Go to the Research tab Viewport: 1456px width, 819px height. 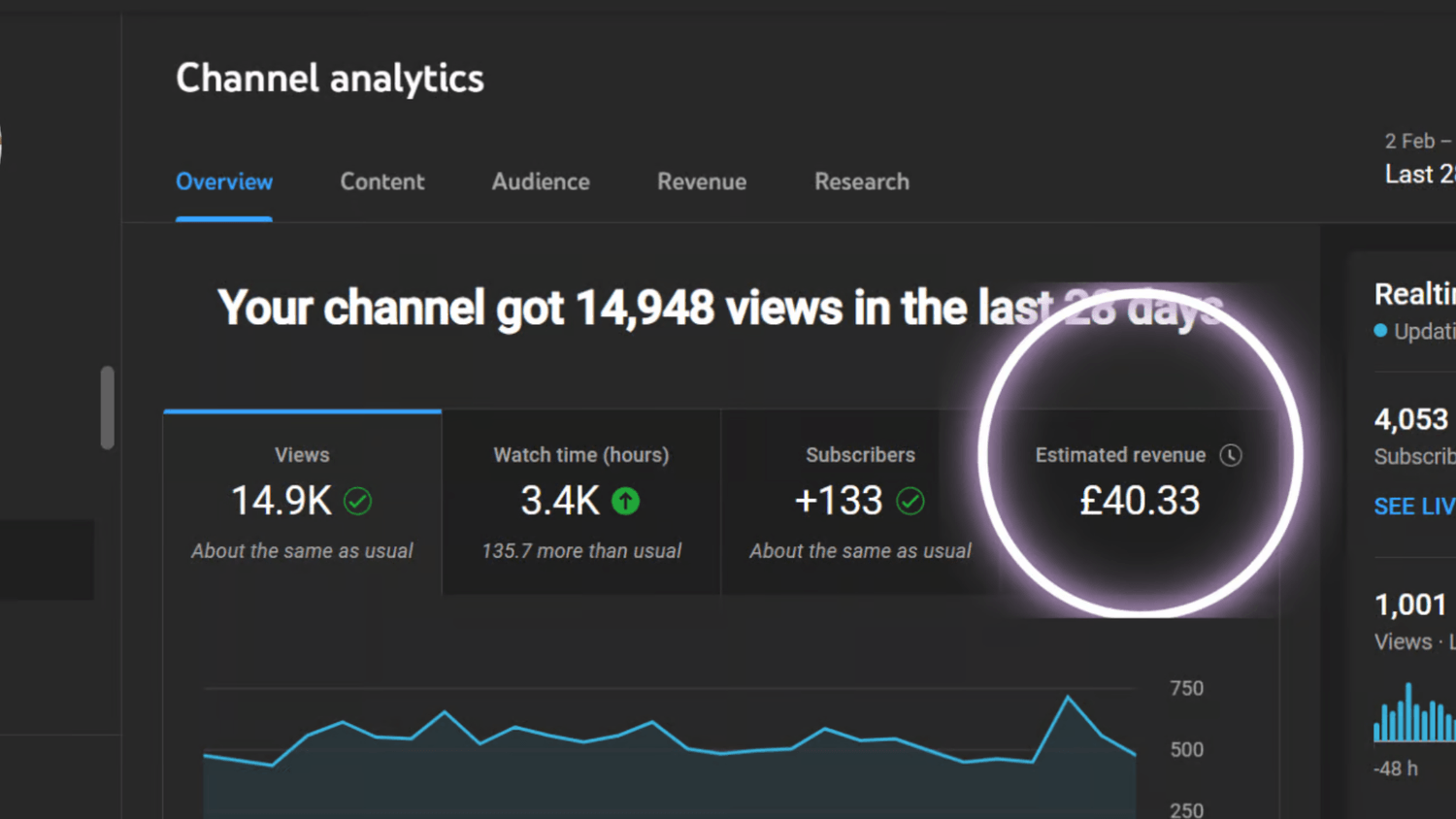862,181
